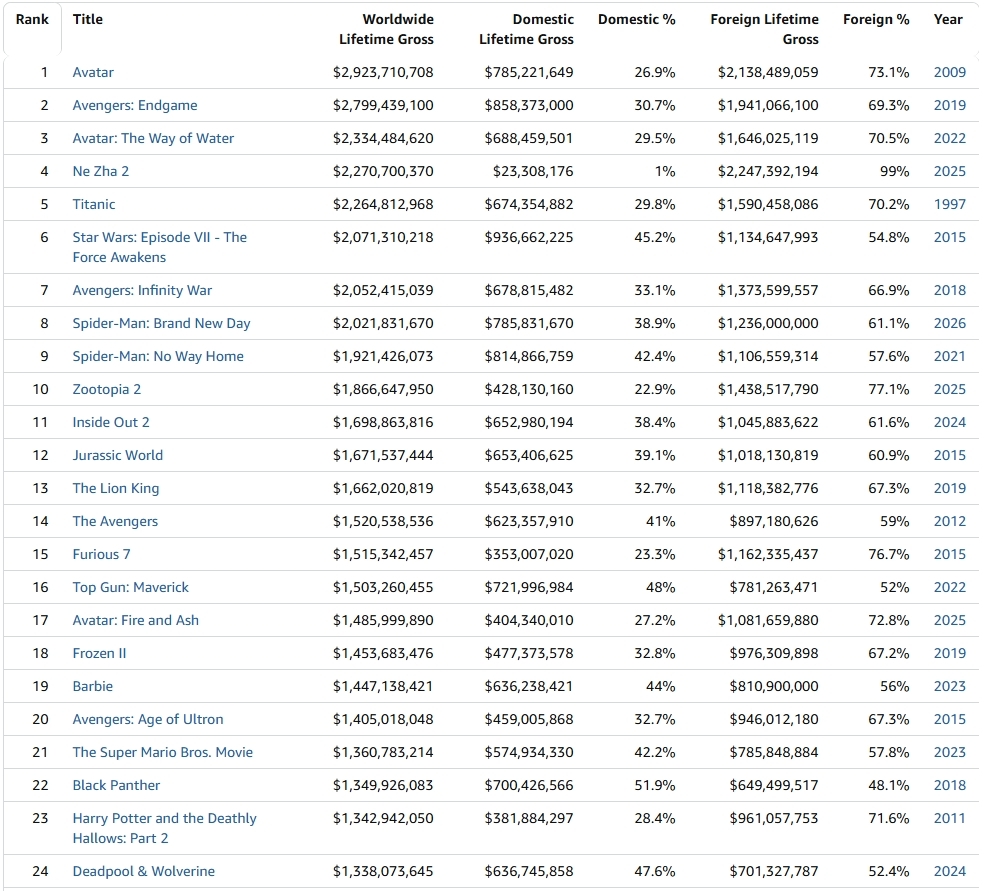Sort by Foreign % column header

coord(875,20)
